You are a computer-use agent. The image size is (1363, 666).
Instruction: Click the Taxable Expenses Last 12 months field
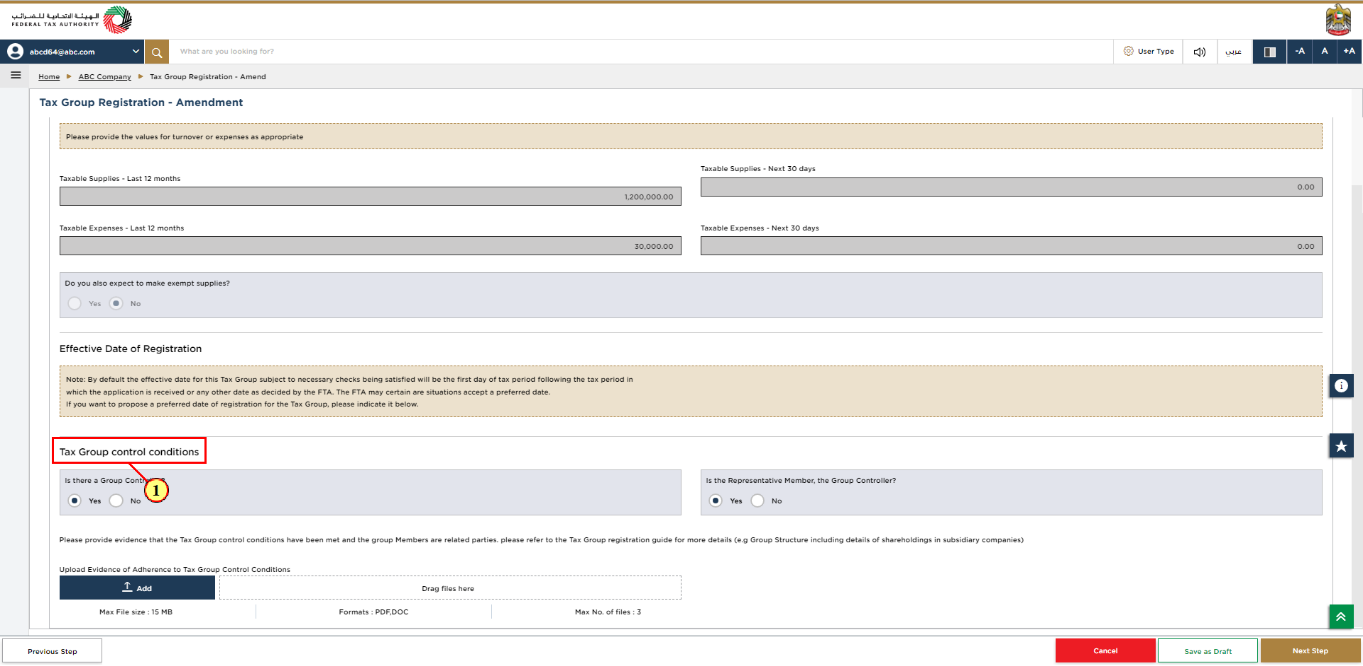[x=370, y=246]
